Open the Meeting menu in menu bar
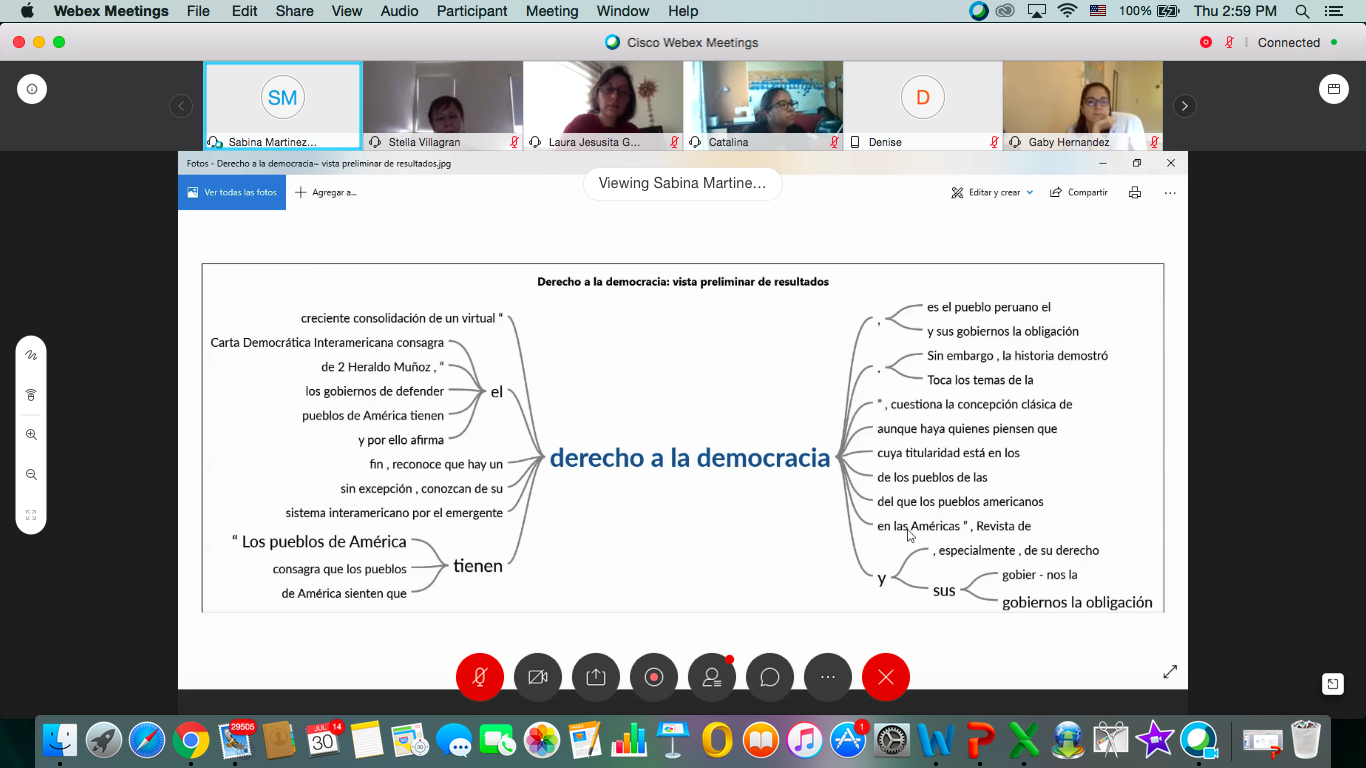Image resolution: width=1366 pixels, height=768 pixels. (x=552, y=11)
